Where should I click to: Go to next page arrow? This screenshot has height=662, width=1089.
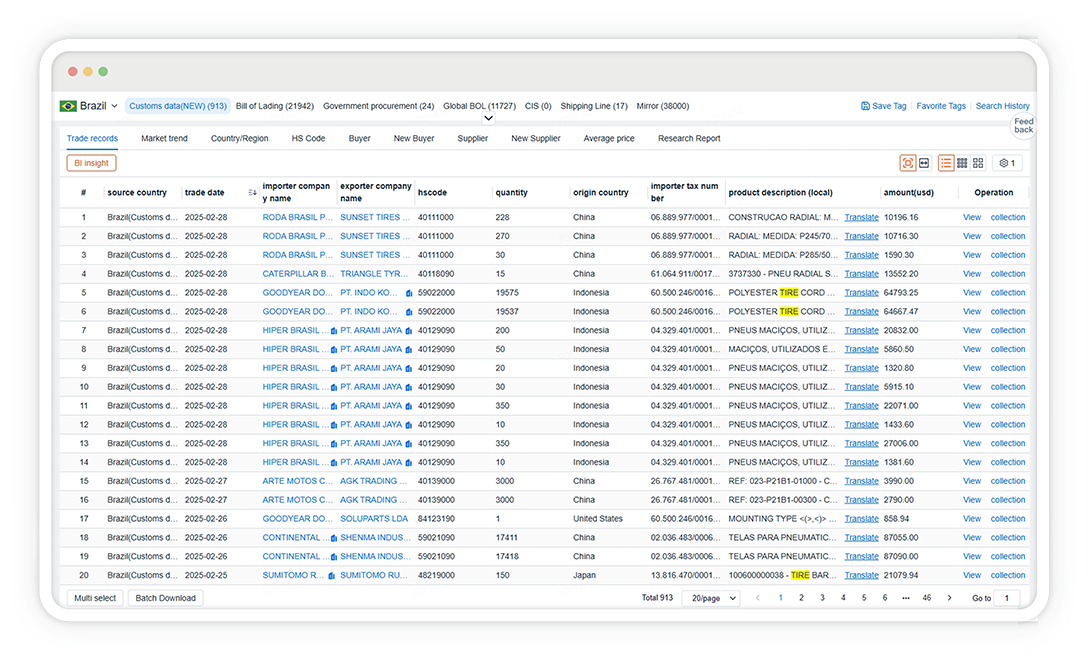[x=949, y=598]
